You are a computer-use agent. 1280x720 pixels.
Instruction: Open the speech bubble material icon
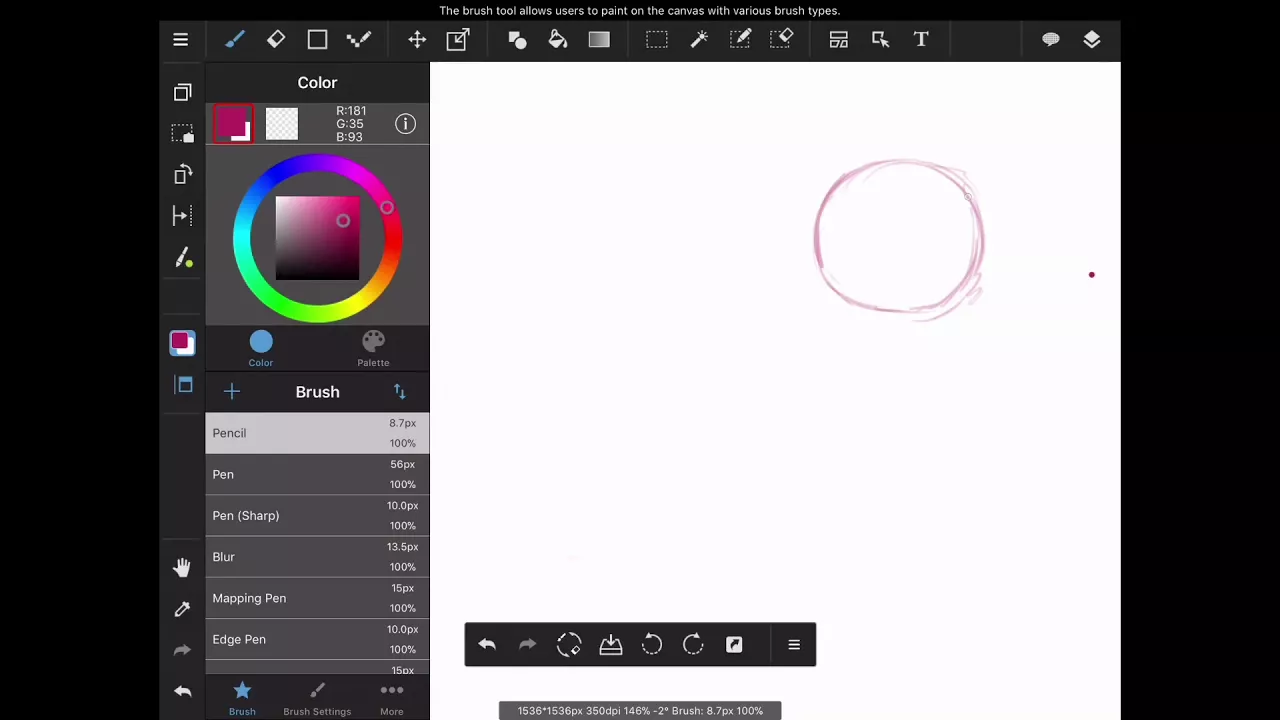coord(1051,40)
